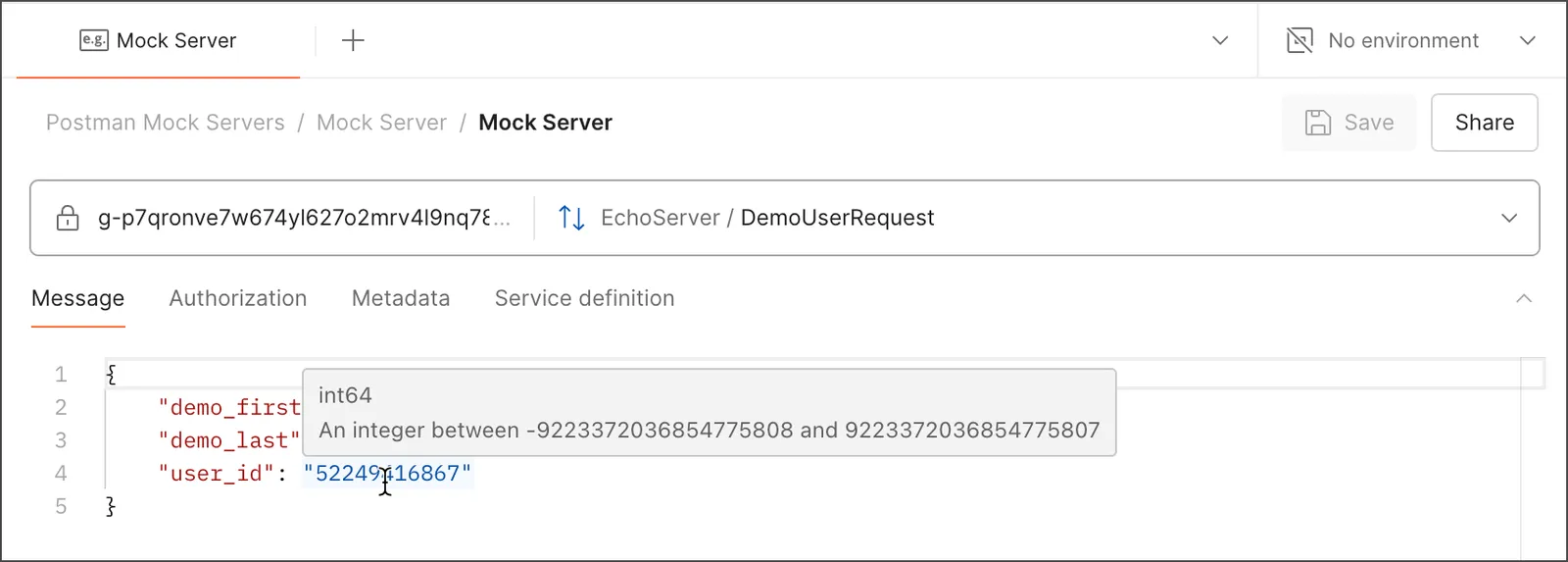Click the "demo_first key on line 2
This screenshot has height=562, width=1568.
click(x=229, y=407)
